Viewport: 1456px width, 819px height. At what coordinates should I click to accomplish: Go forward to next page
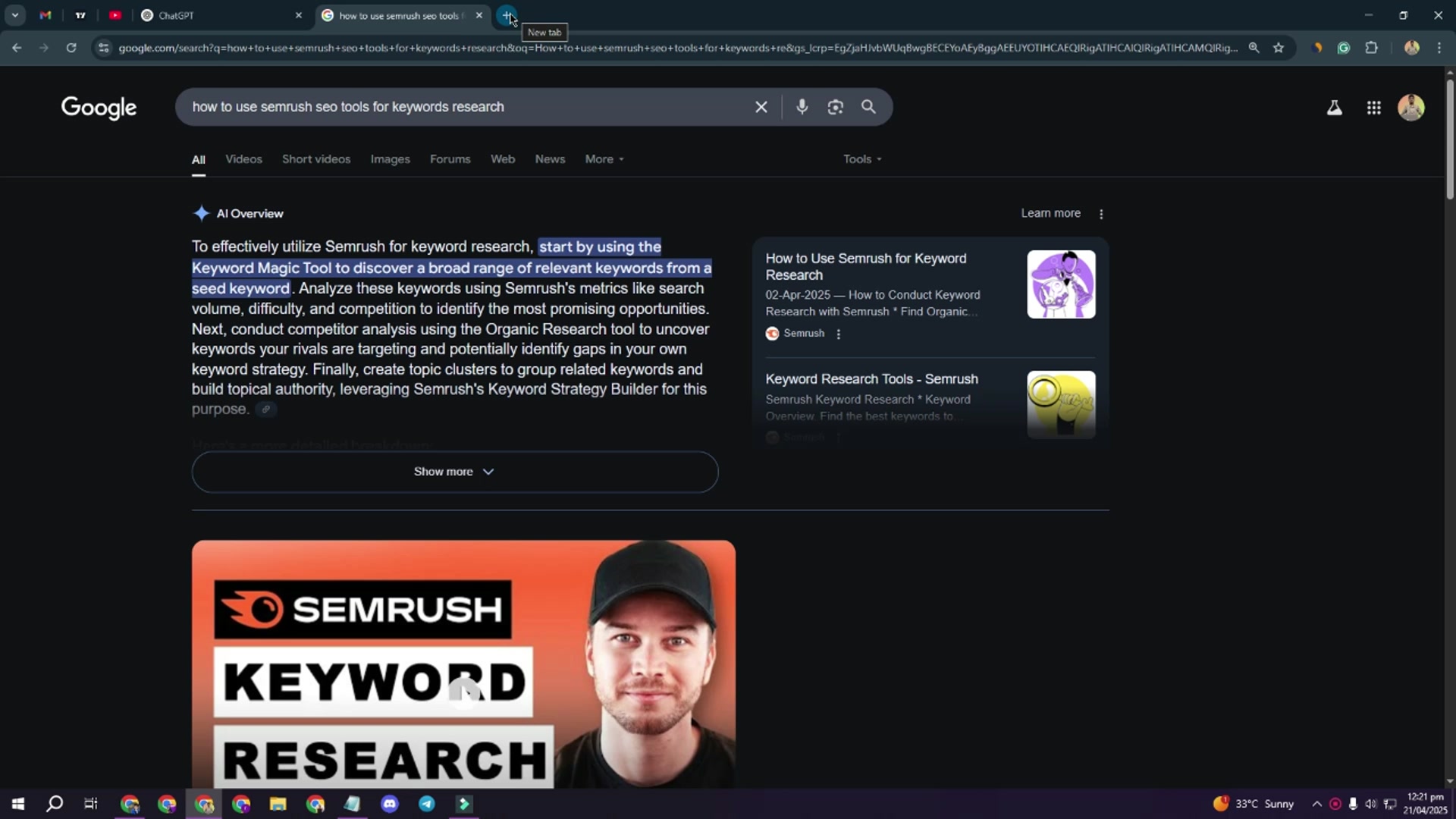(x=43, y=48)
